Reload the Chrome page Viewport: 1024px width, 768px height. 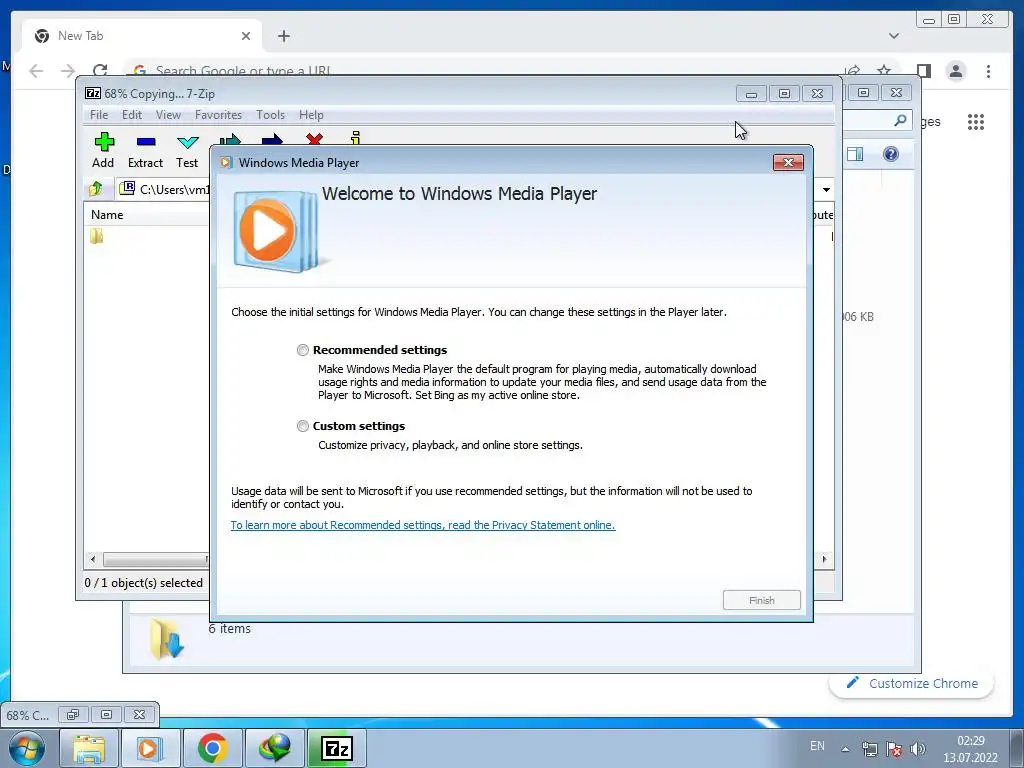click(x=100, y=71)
